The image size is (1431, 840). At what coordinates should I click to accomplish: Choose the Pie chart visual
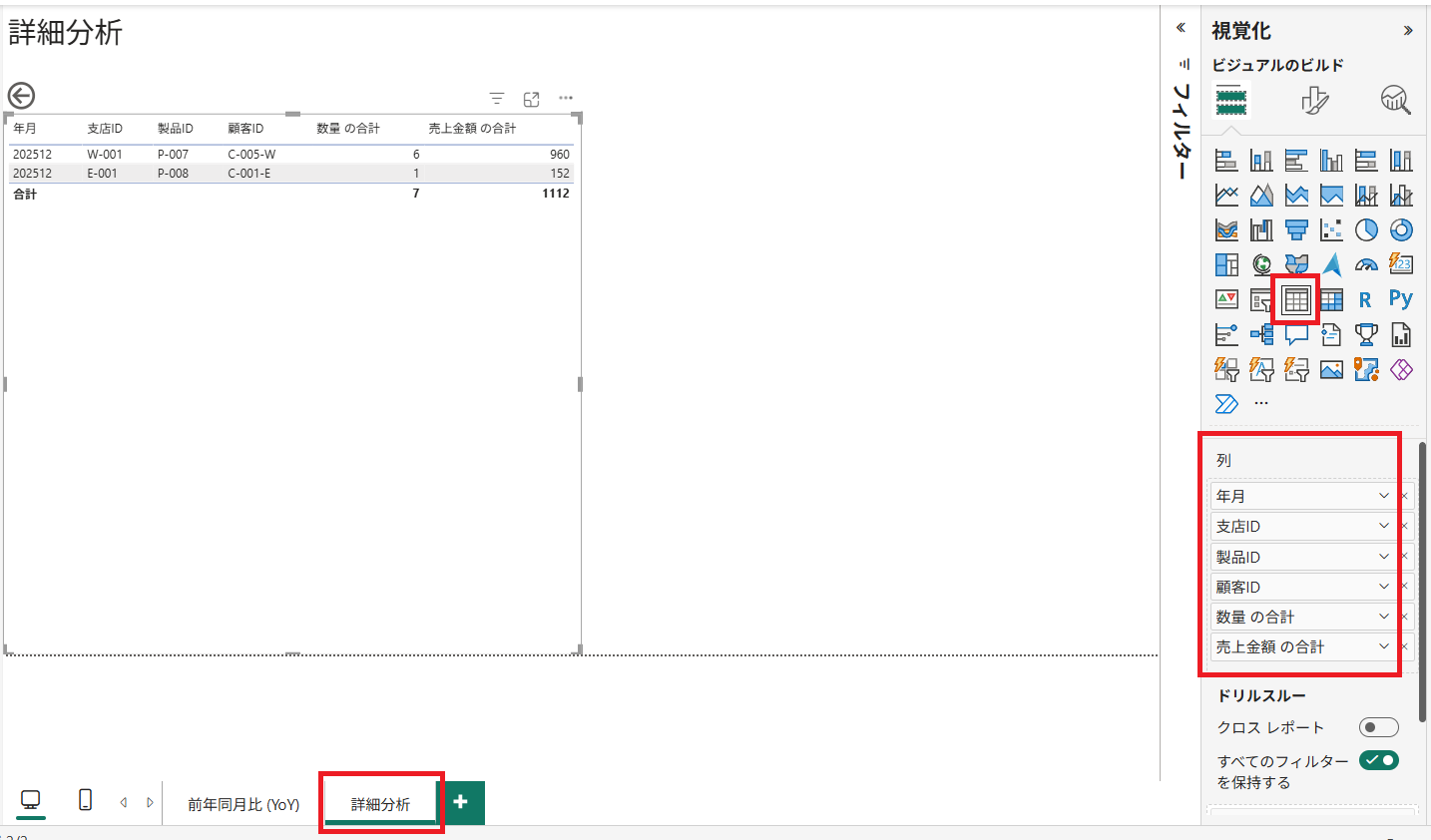pyautogui.click(x=1366, y=230)
